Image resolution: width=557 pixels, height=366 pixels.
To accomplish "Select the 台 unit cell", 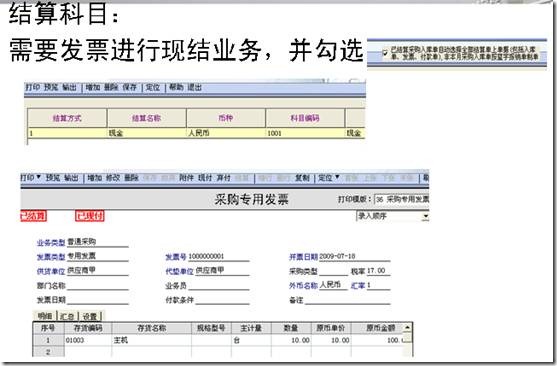I will tap(251, 340).
